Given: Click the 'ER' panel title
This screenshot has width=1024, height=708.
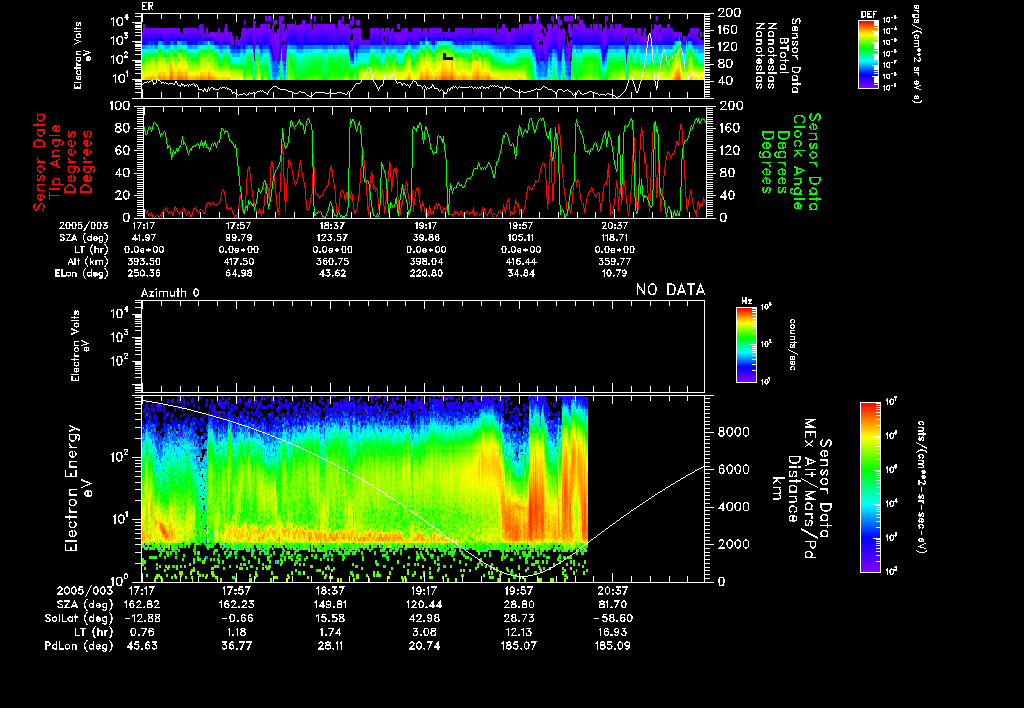Looking at the screenshot, I should pos(147,6).
